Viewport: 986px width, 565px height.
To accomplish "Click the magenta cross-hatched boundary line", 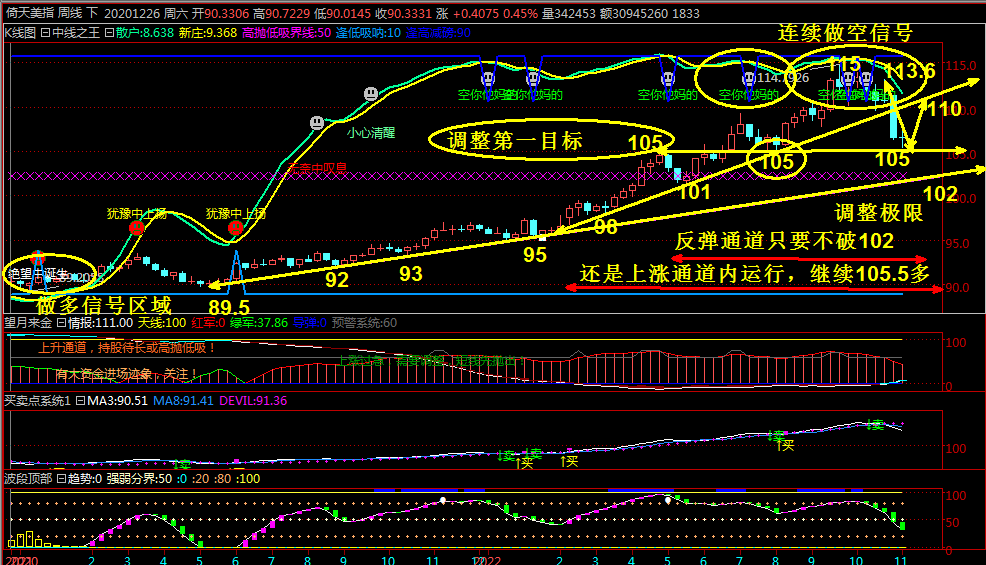I will coord(500,176).
